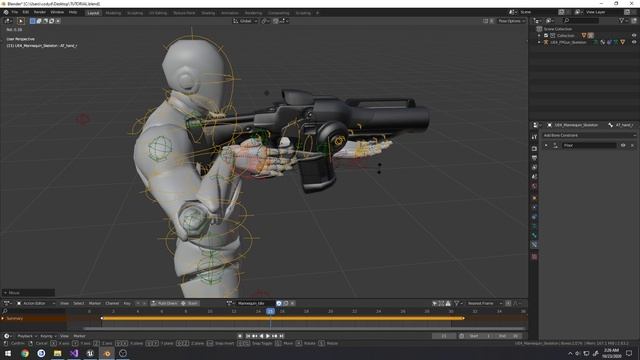Image resolution: width=640 pixels, height=360 pixels.
Task: Remove the Pivot constraint with X
Action: pos(632,145)
